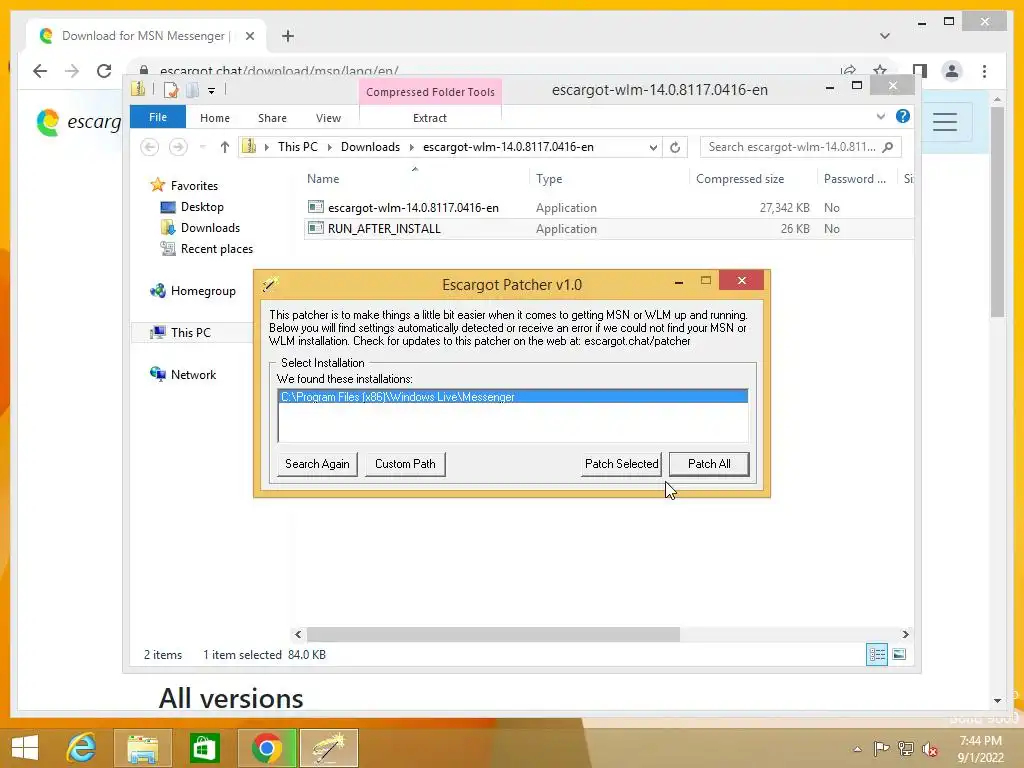This screenshot has height=768, width=1024.
Task: Expand the Explorer ribbon chevron
Action: click(880, 117)
